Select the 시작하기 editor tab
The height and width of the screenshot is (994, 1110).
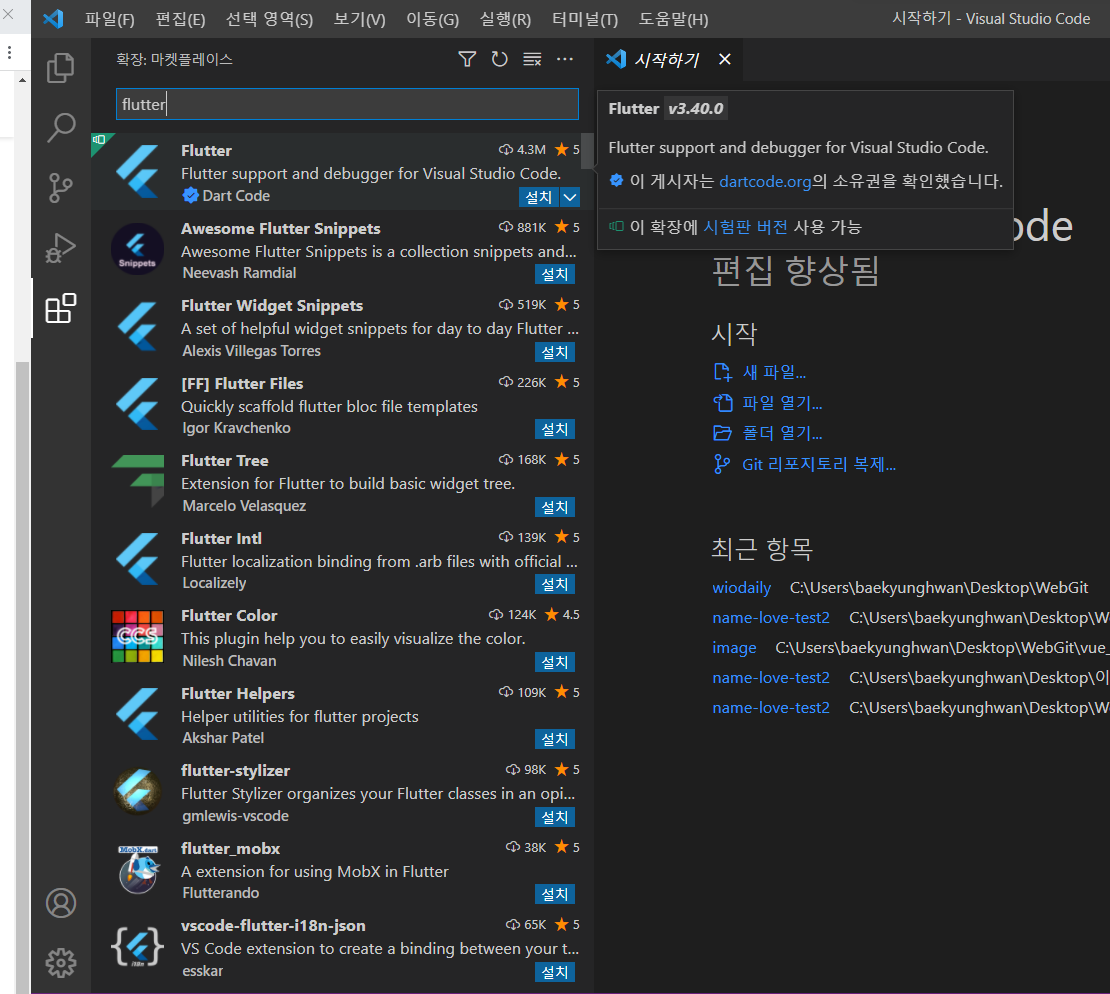[x=667, y=59]
